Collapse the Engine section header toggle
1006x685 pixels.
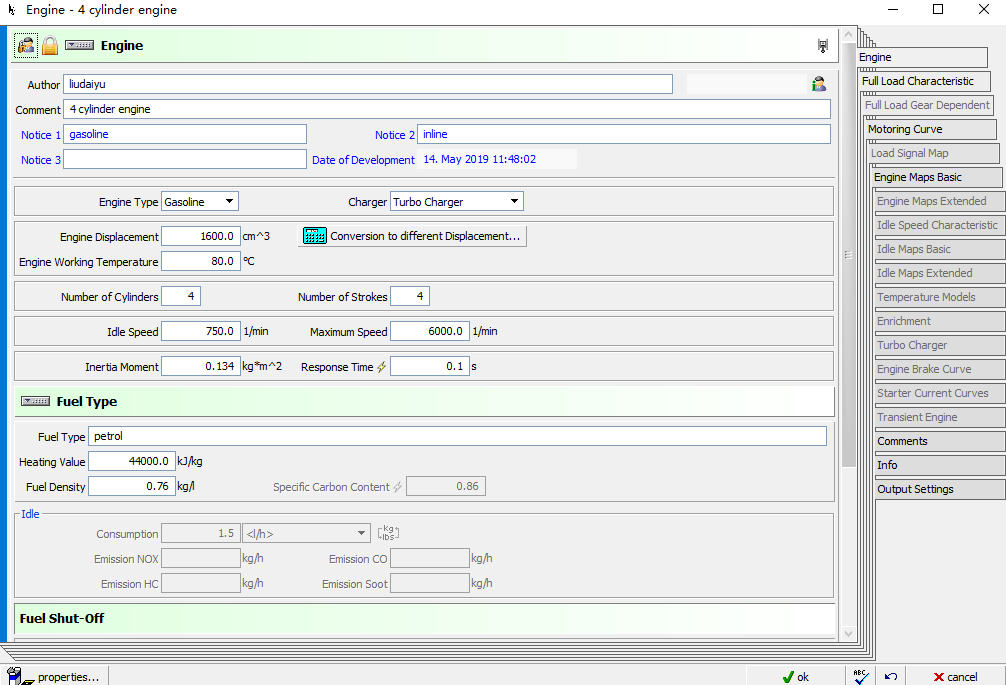click(x=80, y=45)
